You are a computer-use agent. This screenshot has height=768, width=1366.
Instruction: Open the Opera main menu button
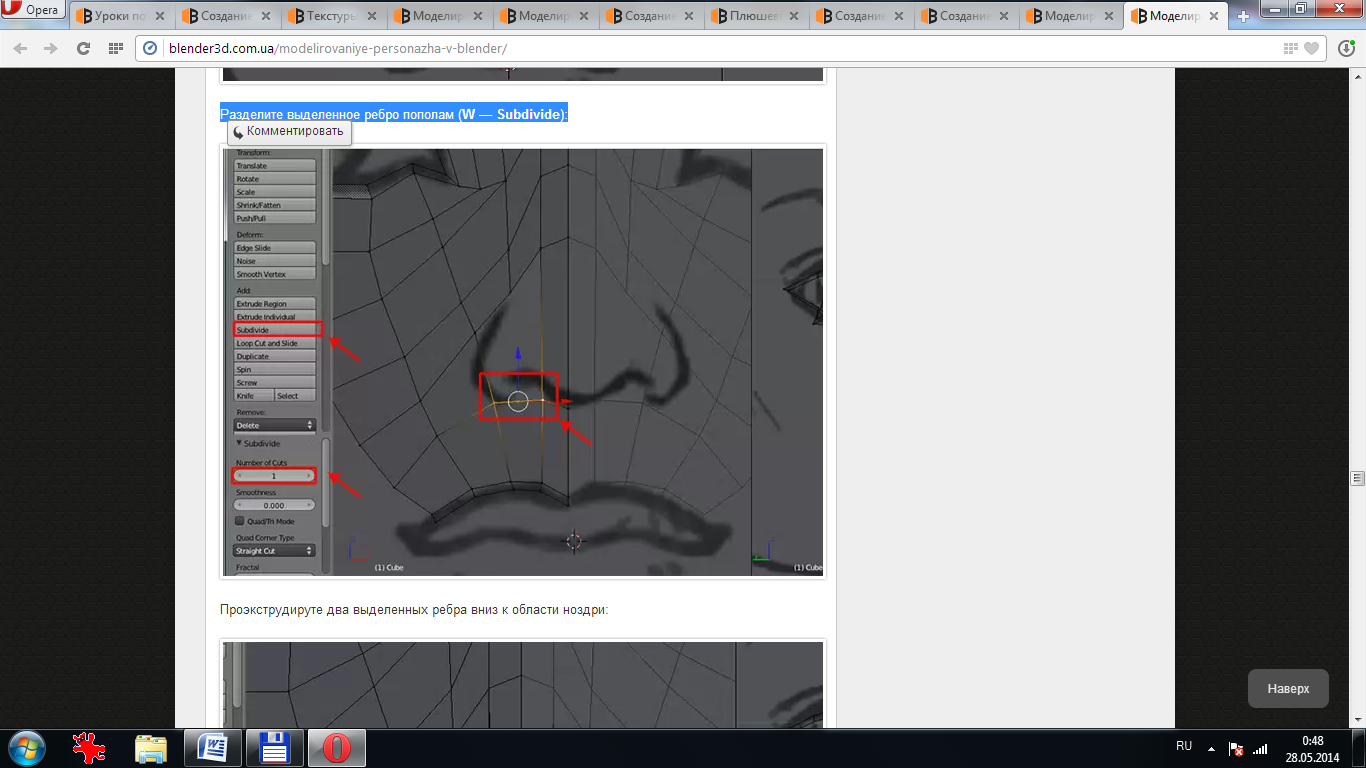click(33, 11)
